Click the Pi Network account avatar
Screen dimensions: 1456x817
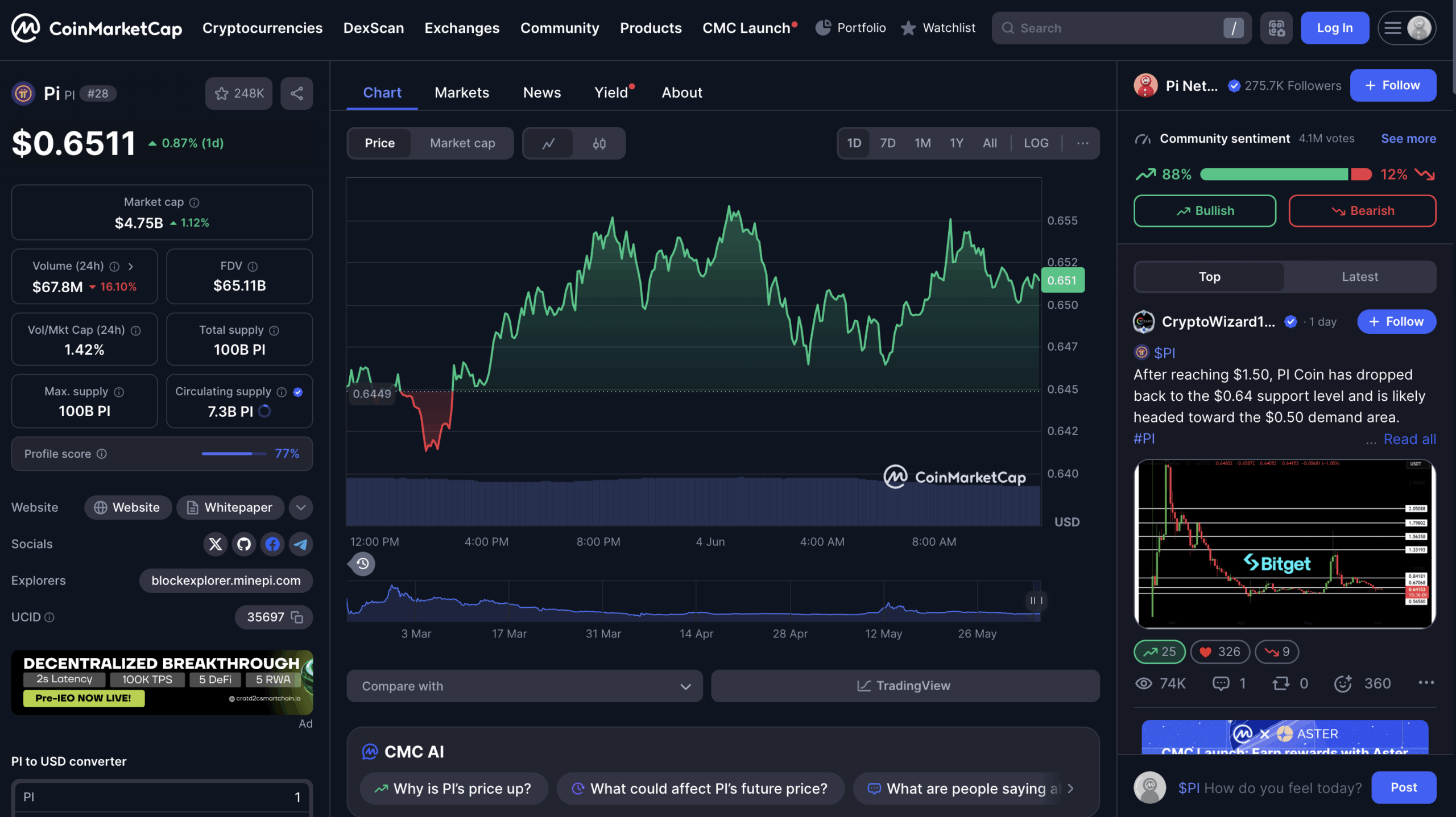(x=1145, y=86)
